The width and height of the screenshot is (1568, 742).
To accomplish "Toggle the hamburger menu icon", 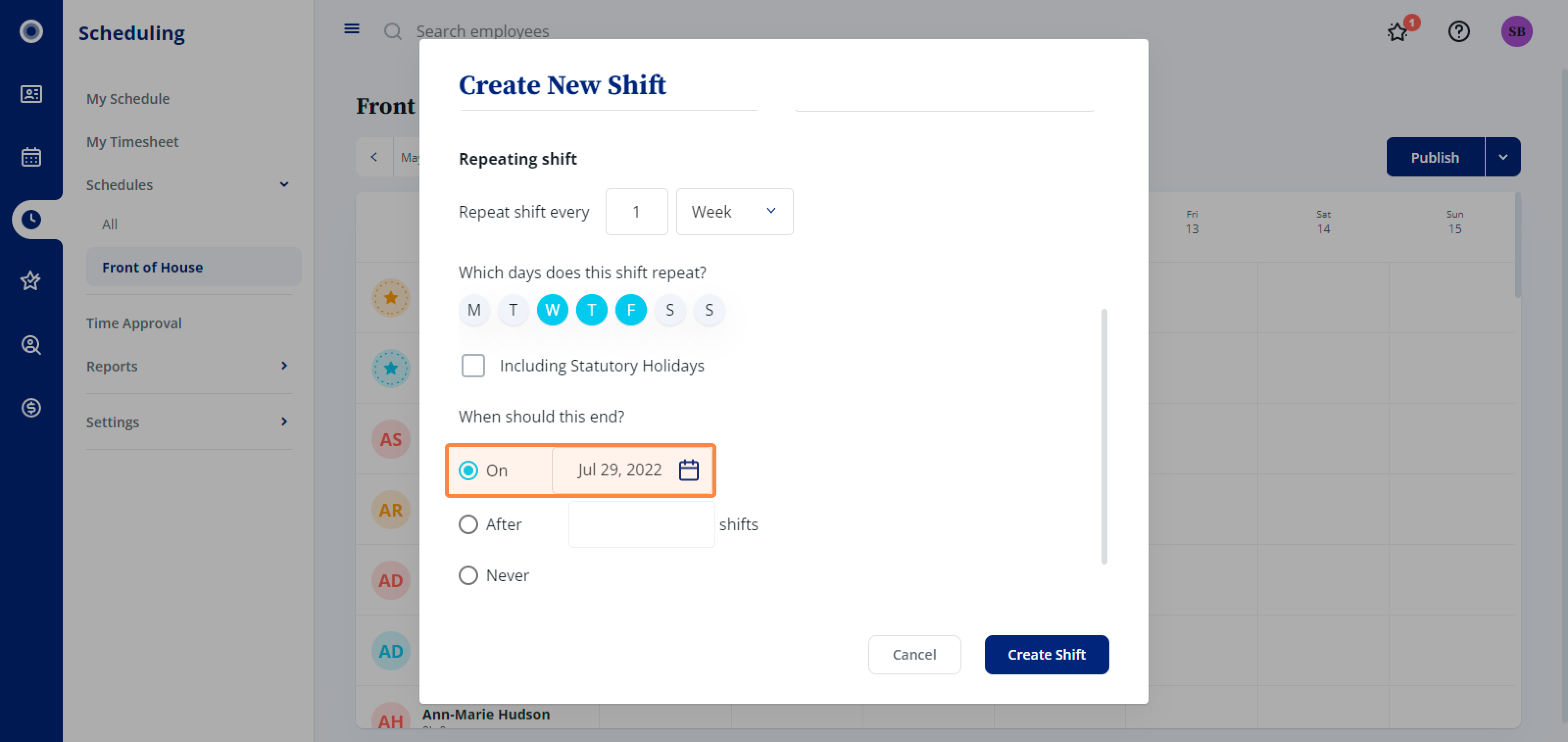I will (351, 28).
